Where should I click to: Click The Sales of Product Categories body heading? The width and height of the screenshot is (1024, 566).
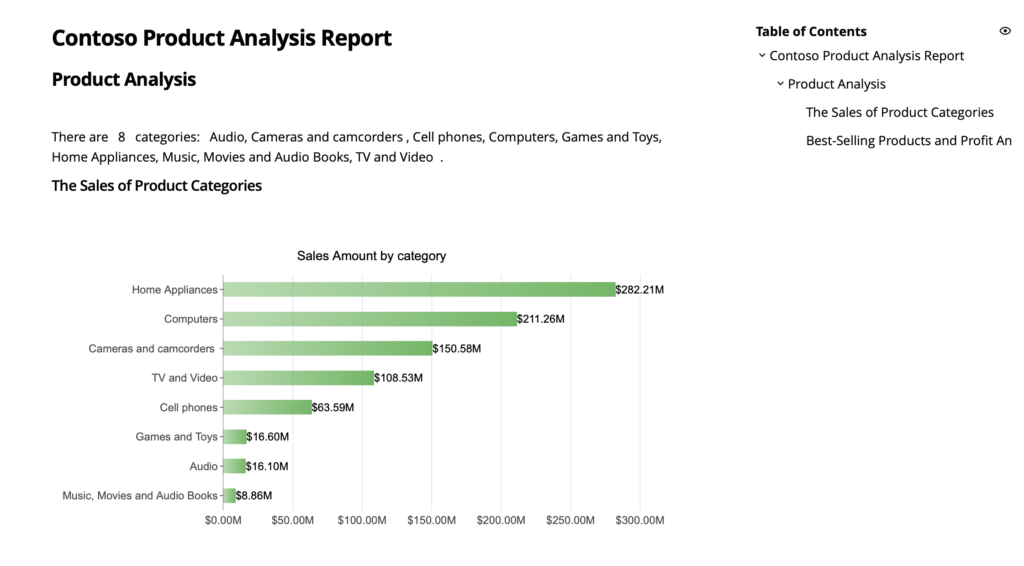pos(156,185)
